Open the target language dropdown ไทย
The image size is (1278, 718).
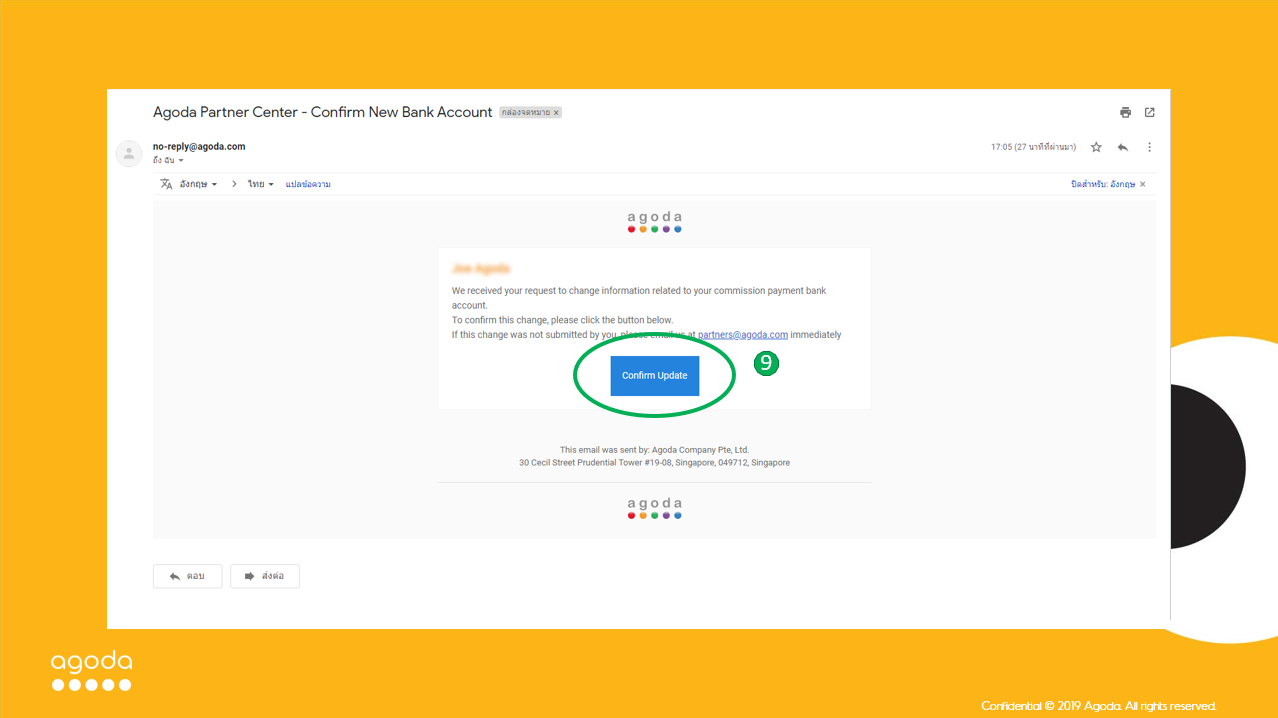(x=260, y=184)
